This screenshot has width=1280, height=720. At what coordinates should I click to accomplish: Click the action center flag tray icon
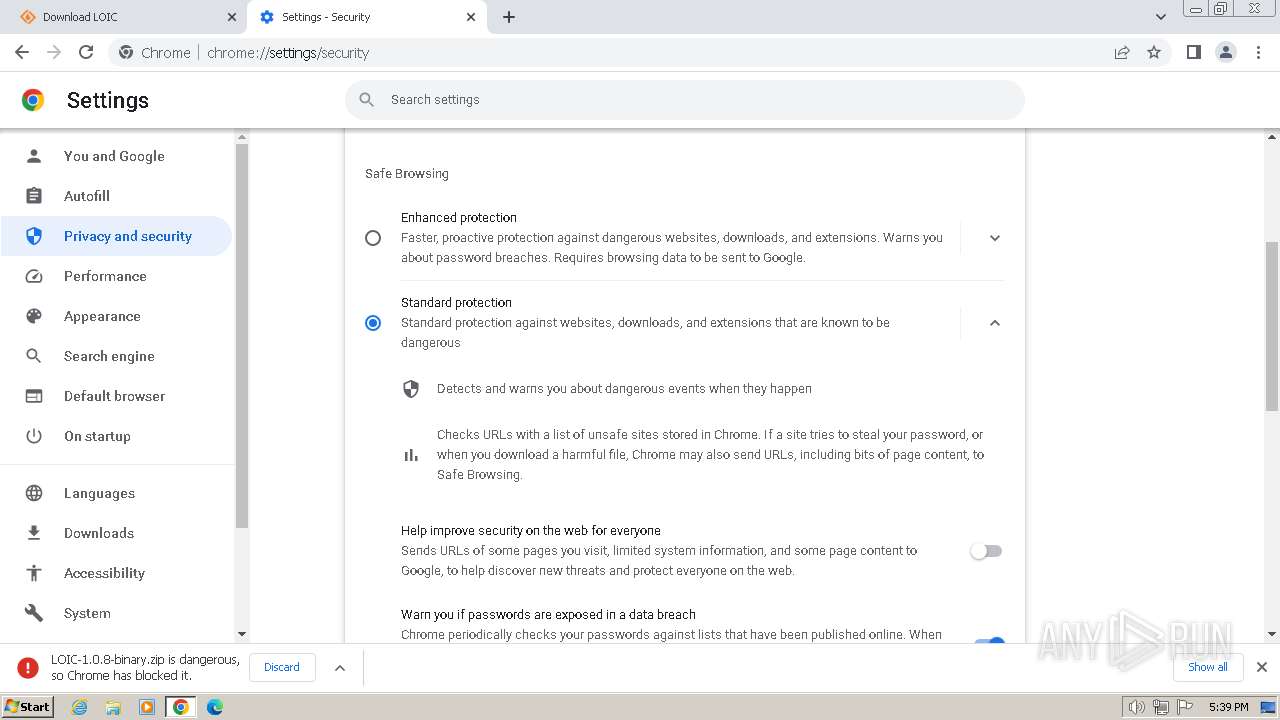pos(1184,707)
